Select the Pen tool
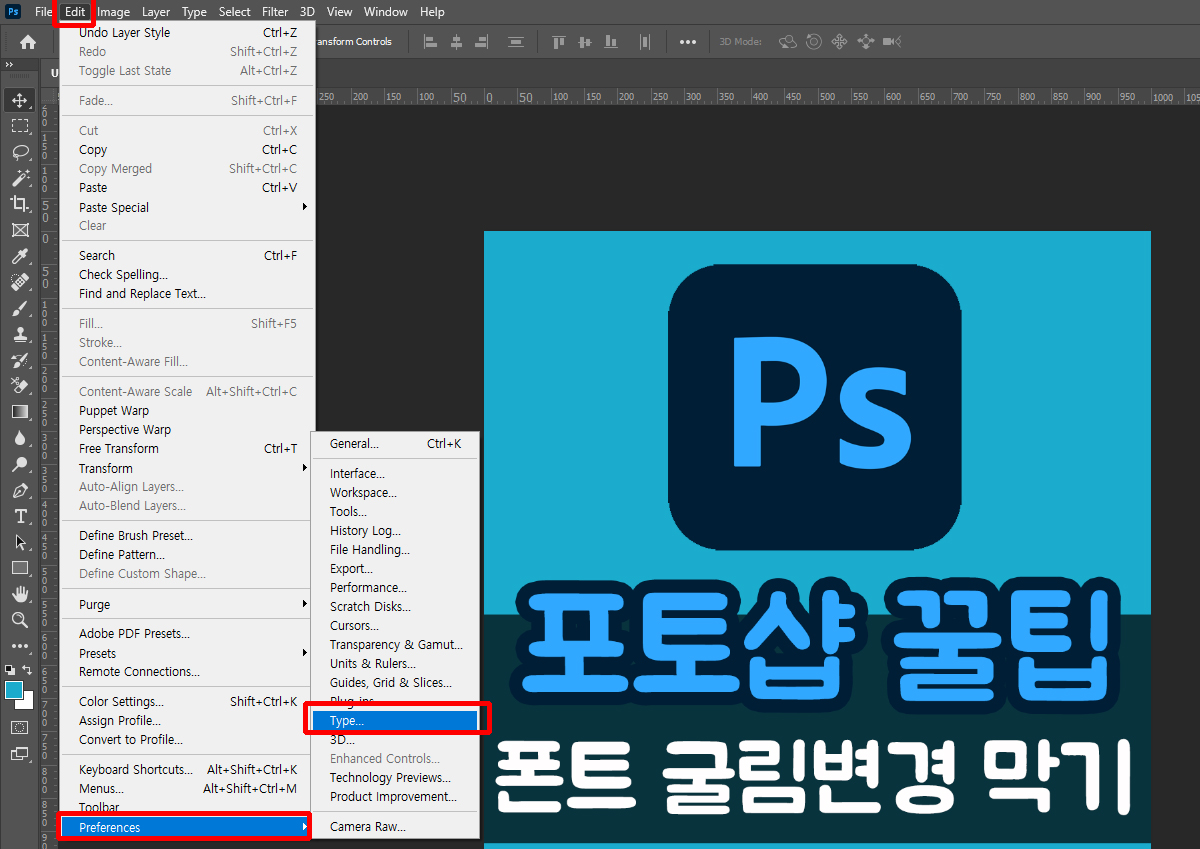1200x849 pixels. (19, 490)
